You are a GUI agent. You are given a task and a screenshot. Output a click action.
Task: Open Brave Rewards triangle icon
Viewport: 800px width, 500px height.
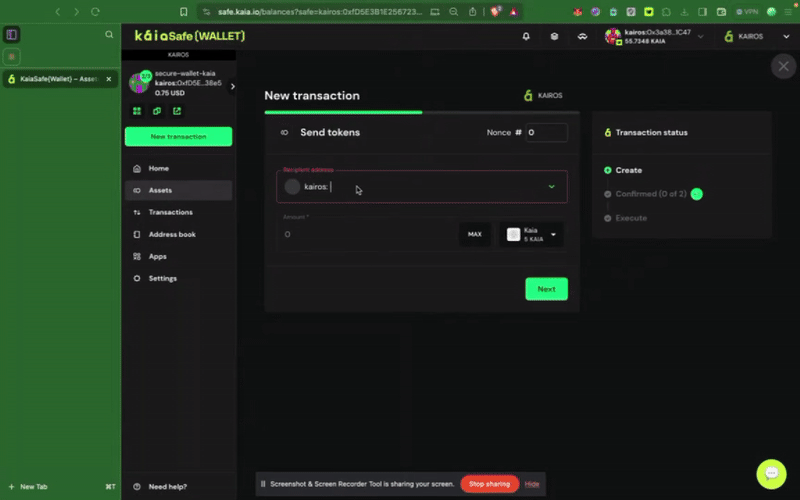coord(514,12)
